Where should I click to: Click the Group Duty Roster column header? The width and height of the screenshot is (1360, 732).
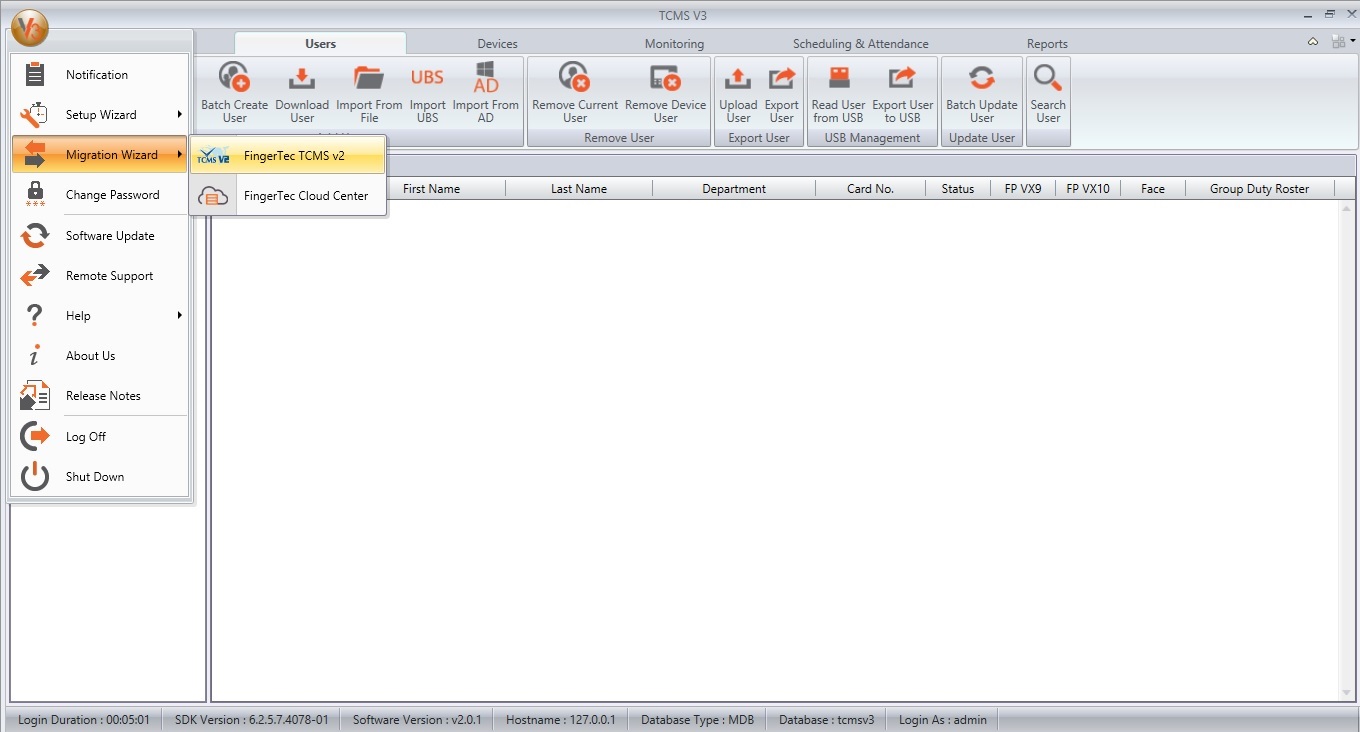pos(1259,189)
